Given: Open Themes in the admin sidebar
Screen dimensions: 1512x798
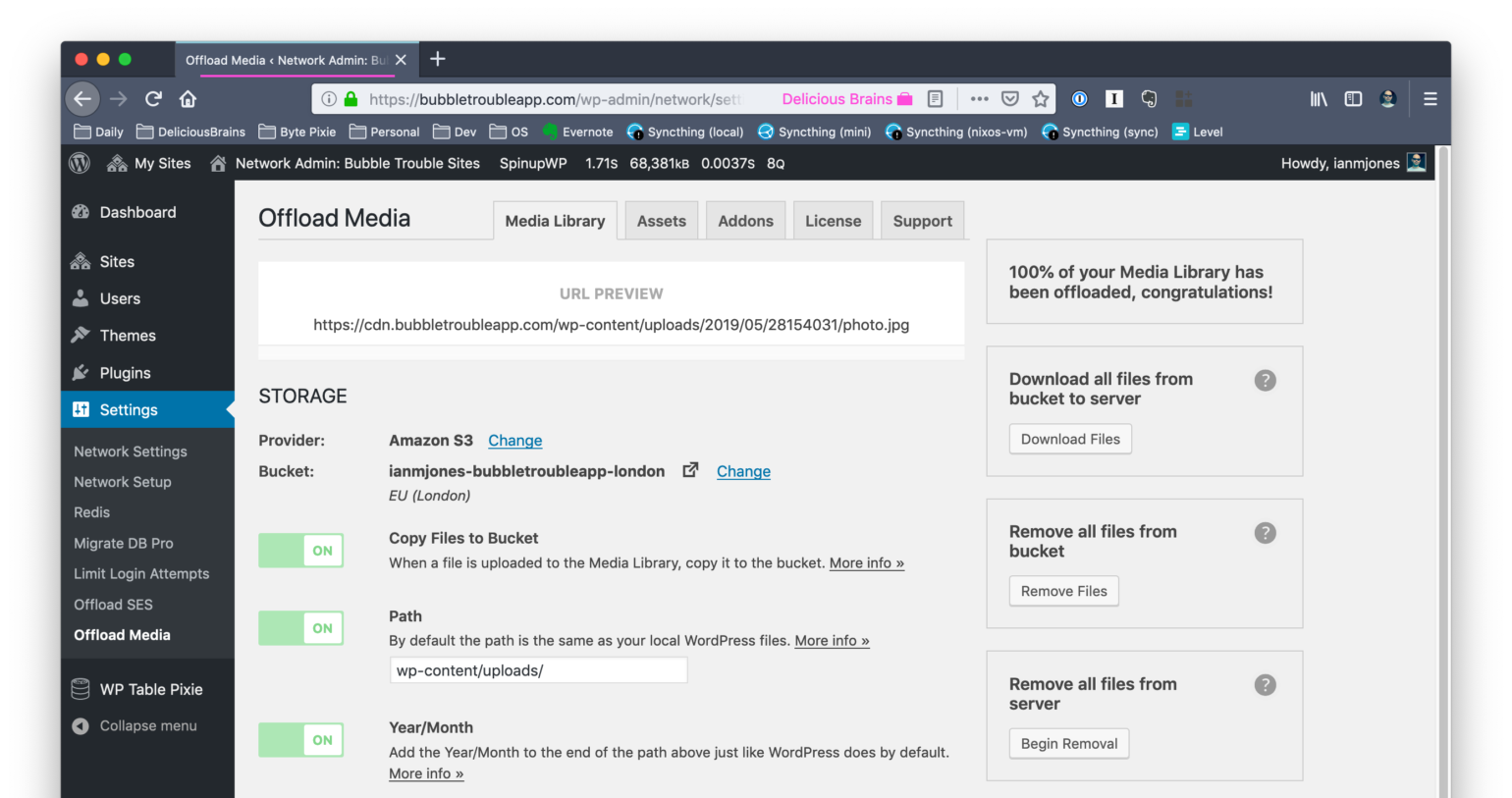Looking at the screenshot, I should coord(147,335).
